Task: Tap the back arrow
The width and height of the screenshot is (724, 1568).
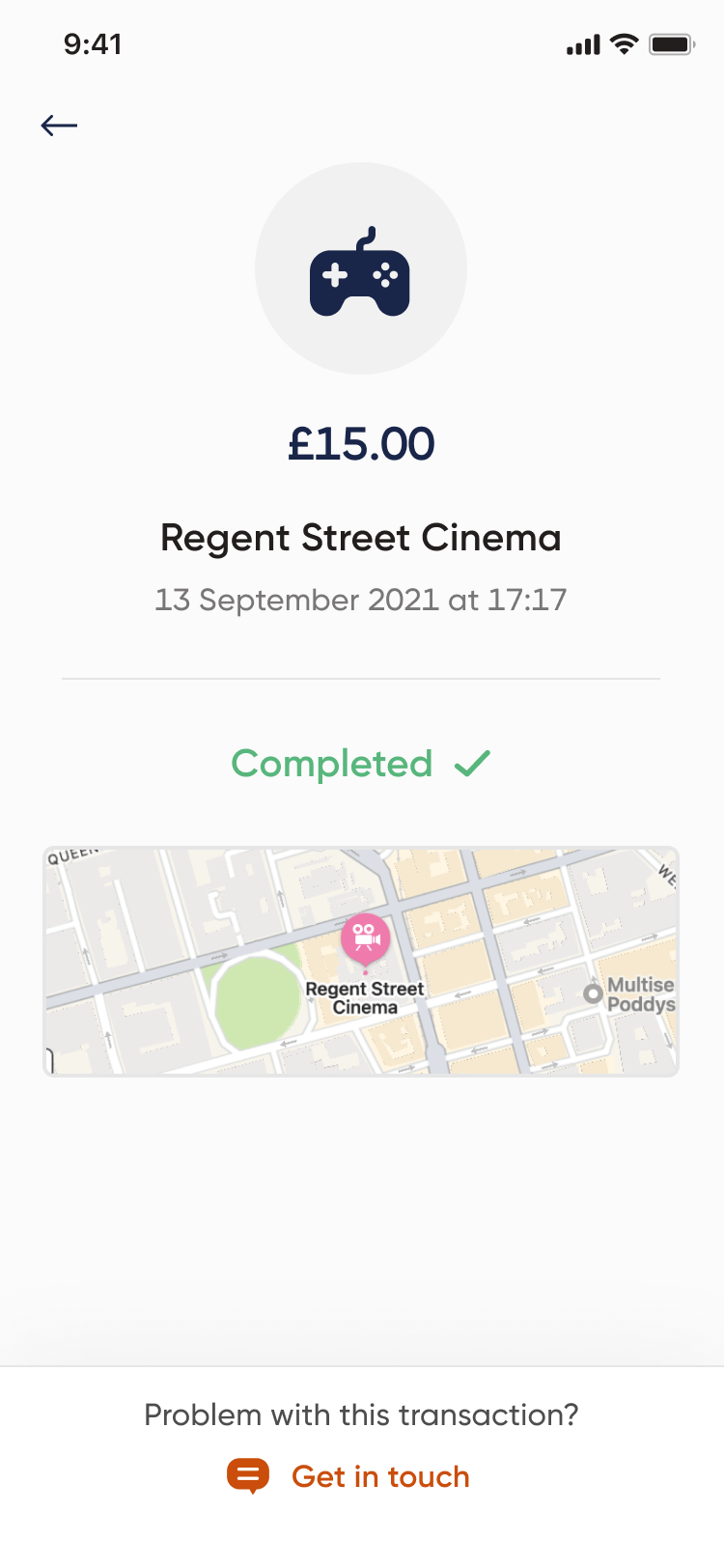Action: 59,125
